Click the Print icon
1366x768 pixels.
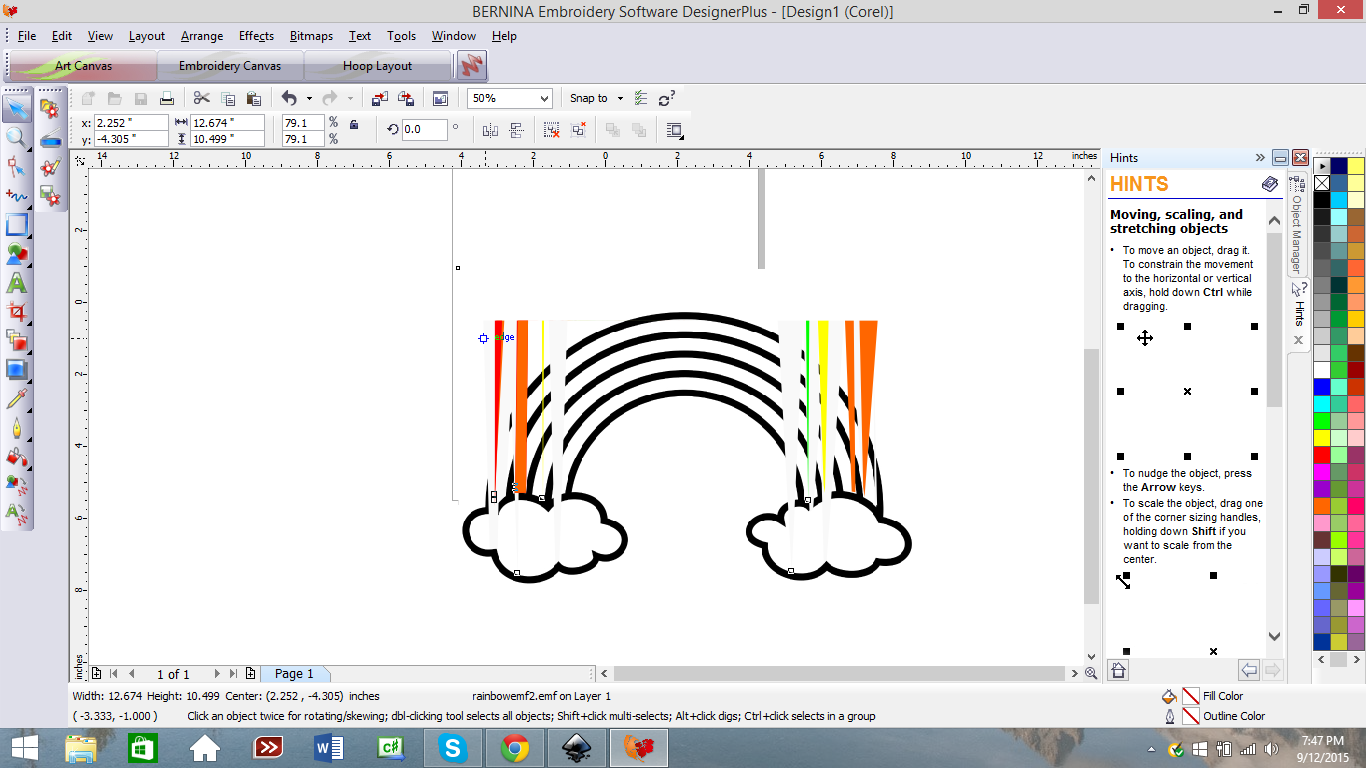pyautogui.click(x=167, y=98)
